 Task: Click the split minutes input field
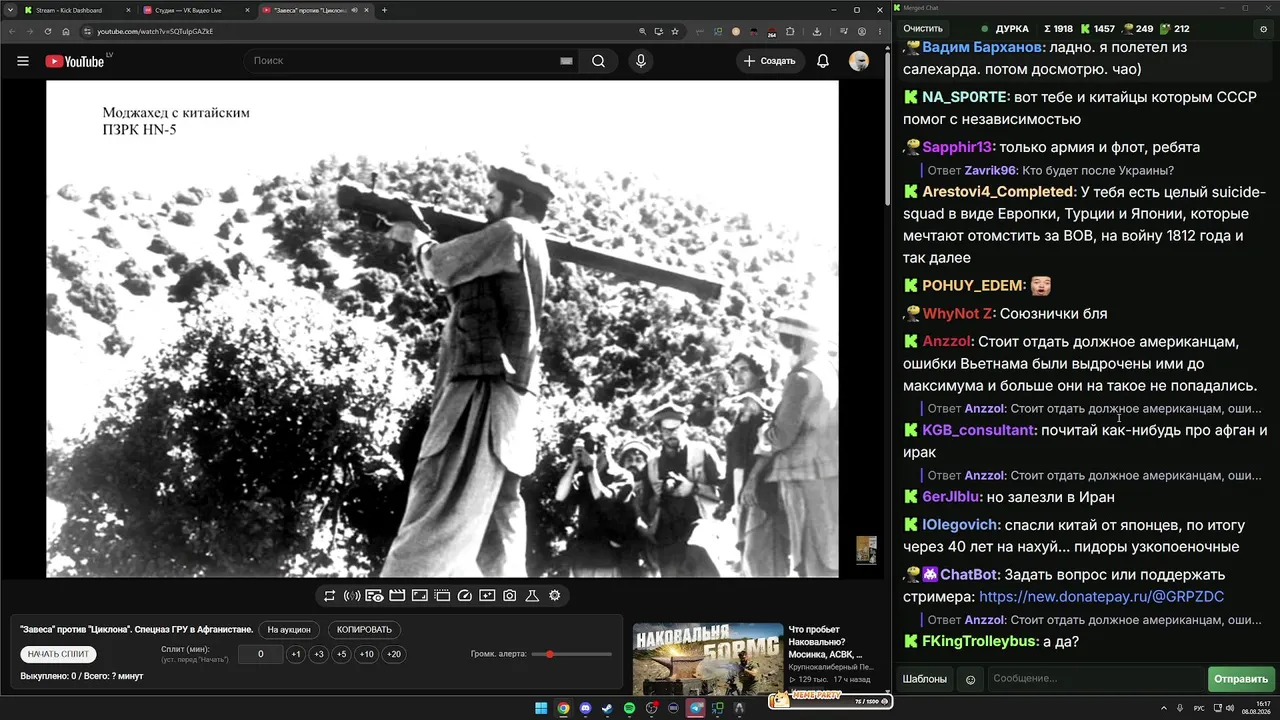260,654
